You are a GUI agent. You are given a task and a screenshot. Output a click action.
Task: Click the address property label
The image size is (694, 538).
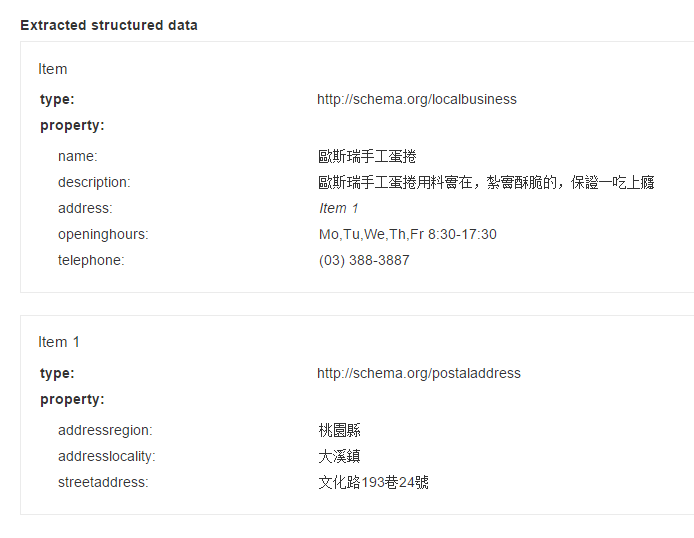85,208
